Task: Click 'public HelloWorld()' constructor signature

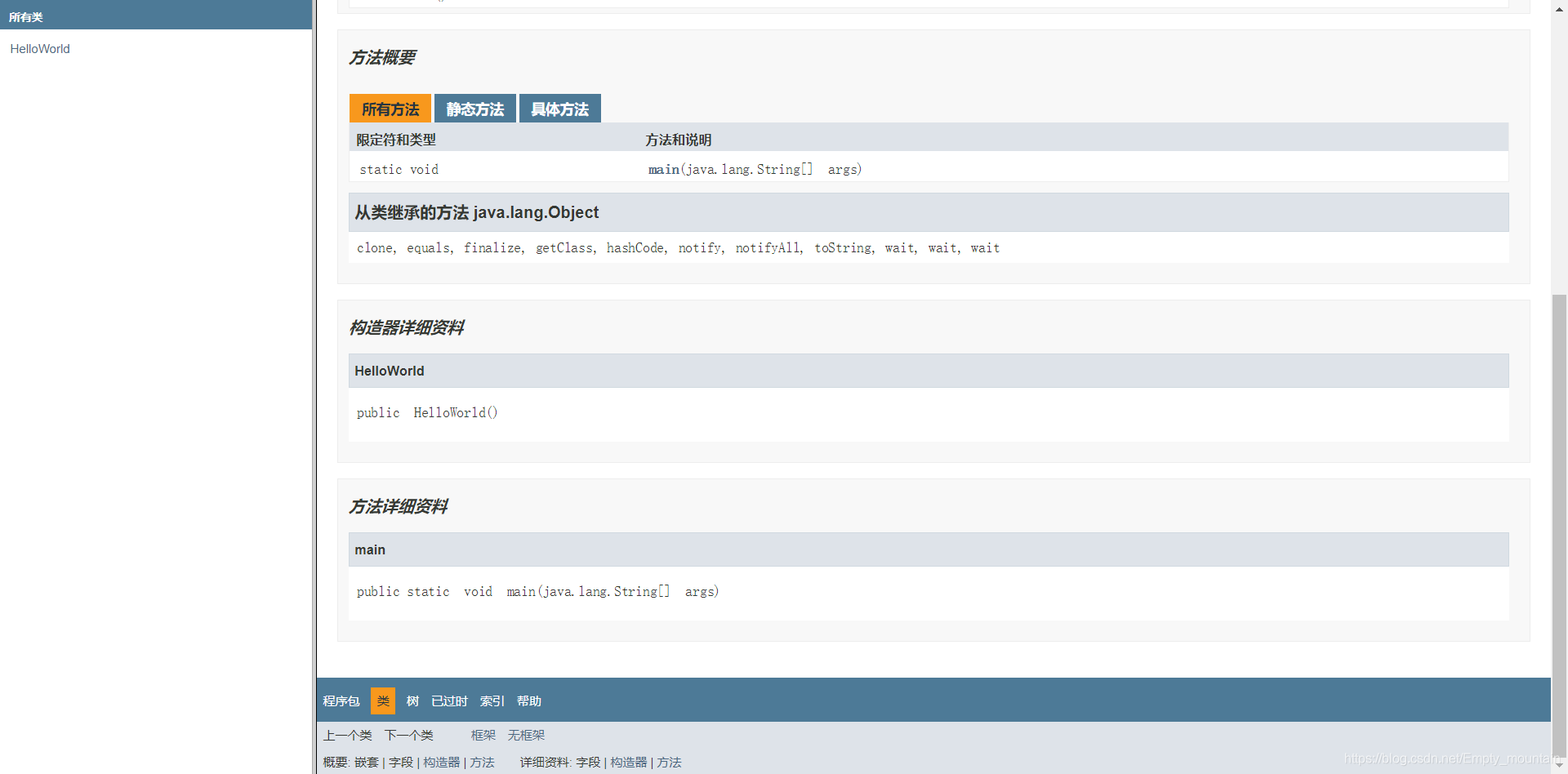Action: pyautogui.click(x=427, y=412)
